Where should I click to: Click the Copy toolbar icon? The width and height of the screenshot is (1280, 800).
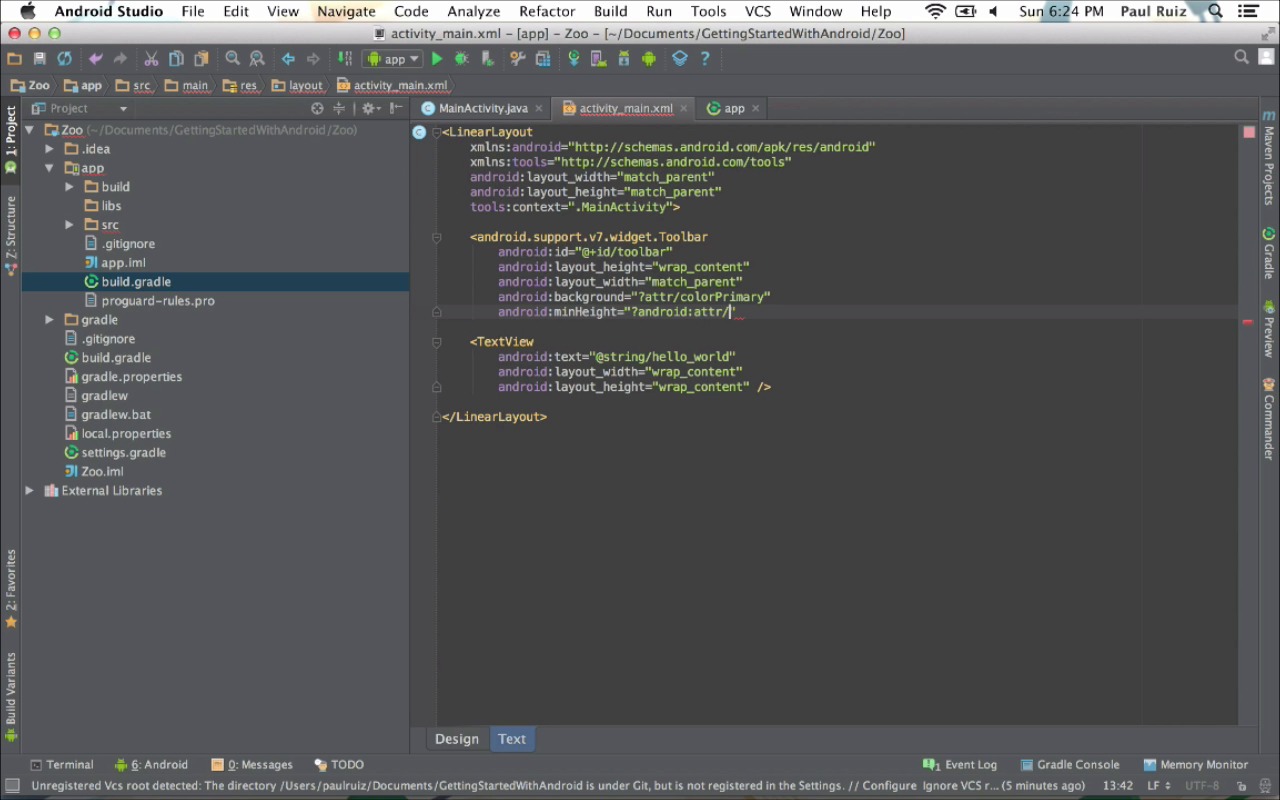[176, 59]
